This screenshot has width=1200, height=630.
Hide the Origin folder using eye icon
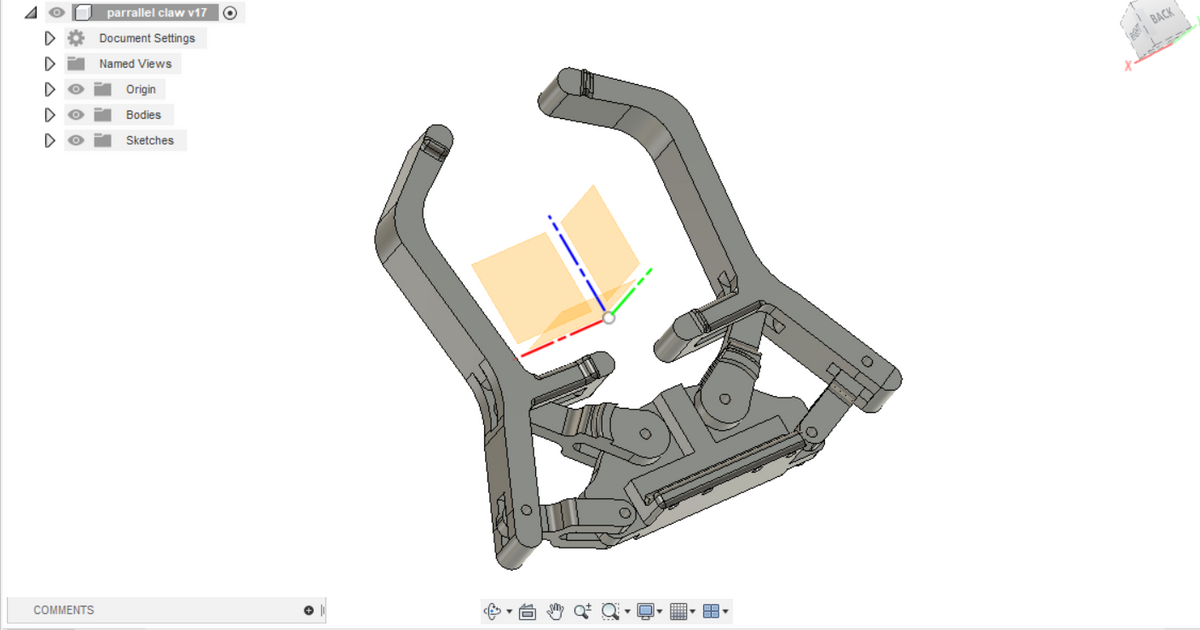pyautogui.click(x=76, y=89)
